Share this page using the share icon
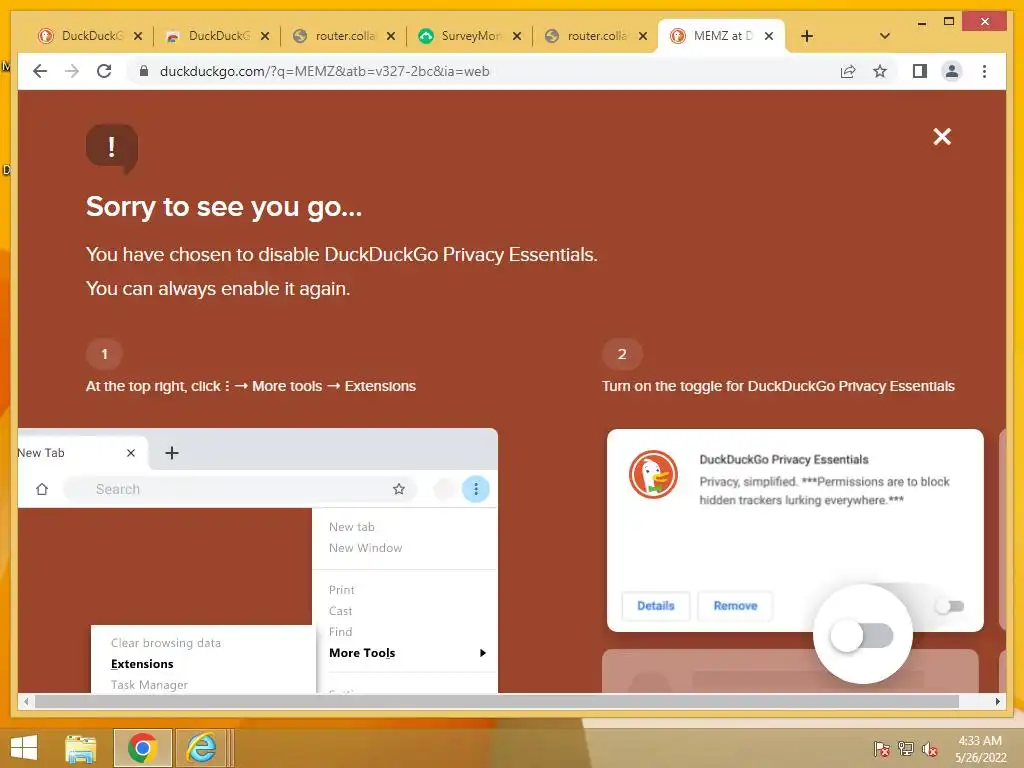Image resolution: width=1024 pixels, height=768 pixels. tap(848, 71)
